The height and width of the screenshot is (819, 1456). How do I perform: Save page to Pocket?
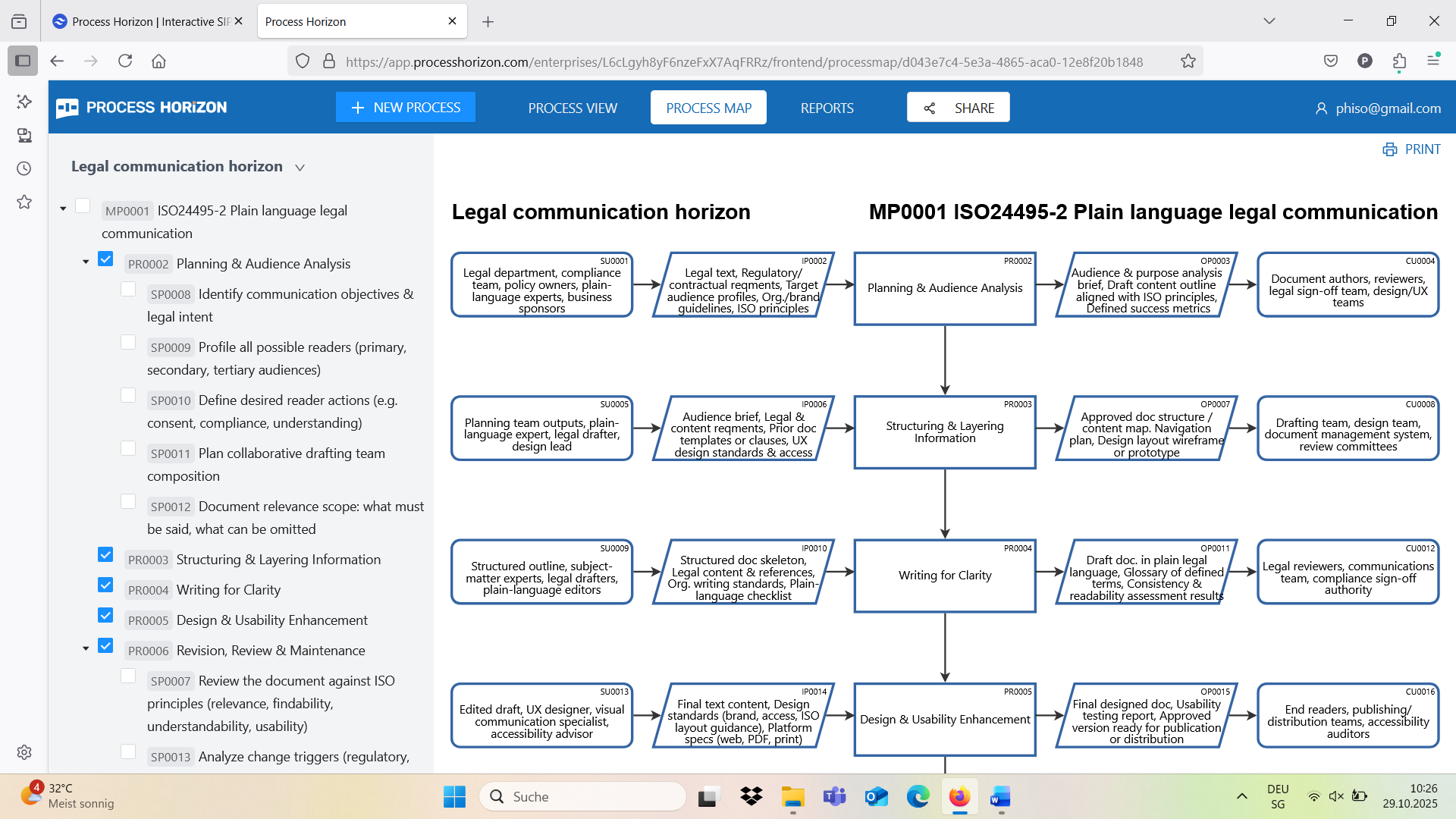coord(1331,61)
